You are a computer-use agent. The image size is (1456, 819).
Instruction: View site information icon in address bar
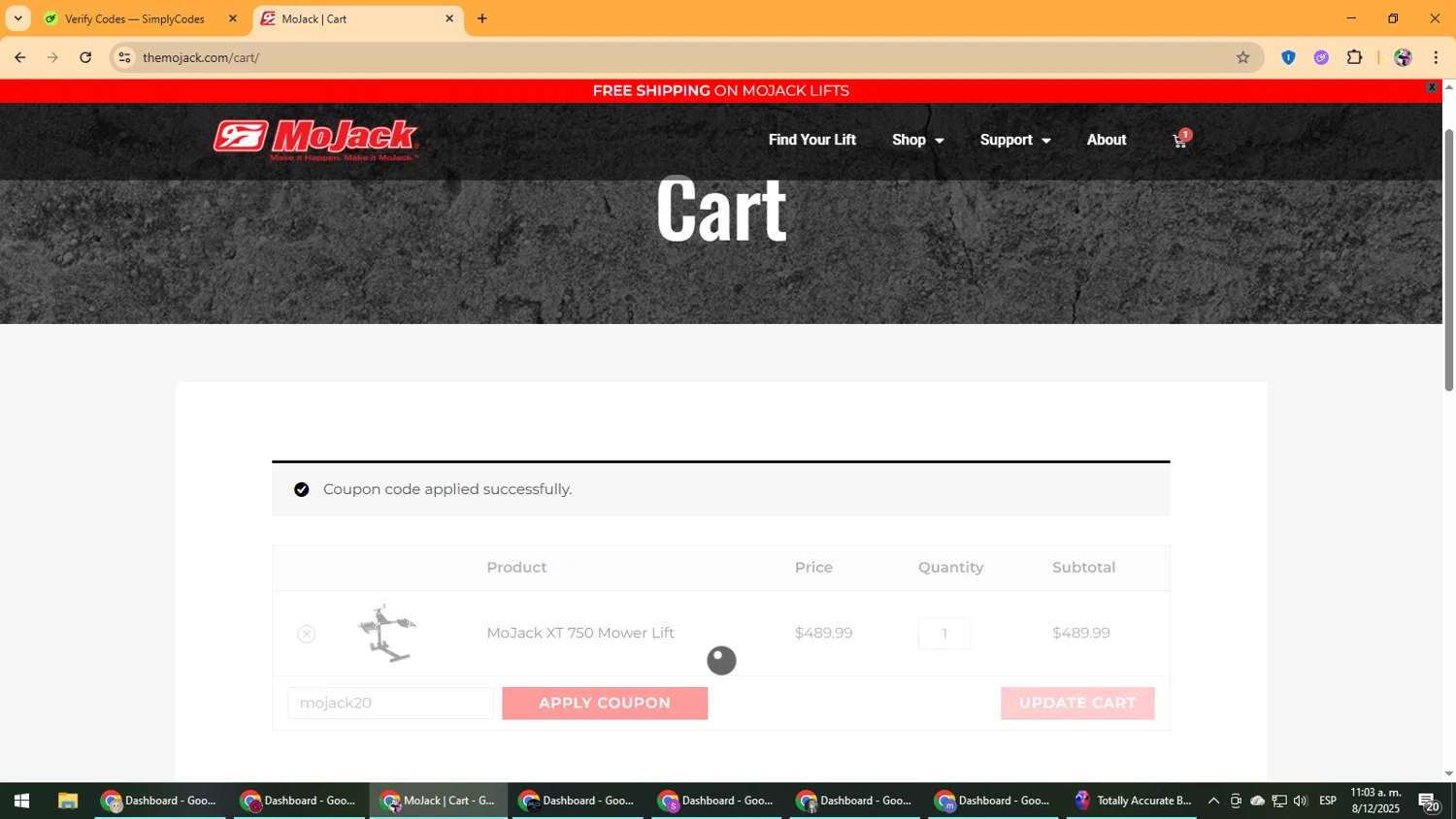124,57
